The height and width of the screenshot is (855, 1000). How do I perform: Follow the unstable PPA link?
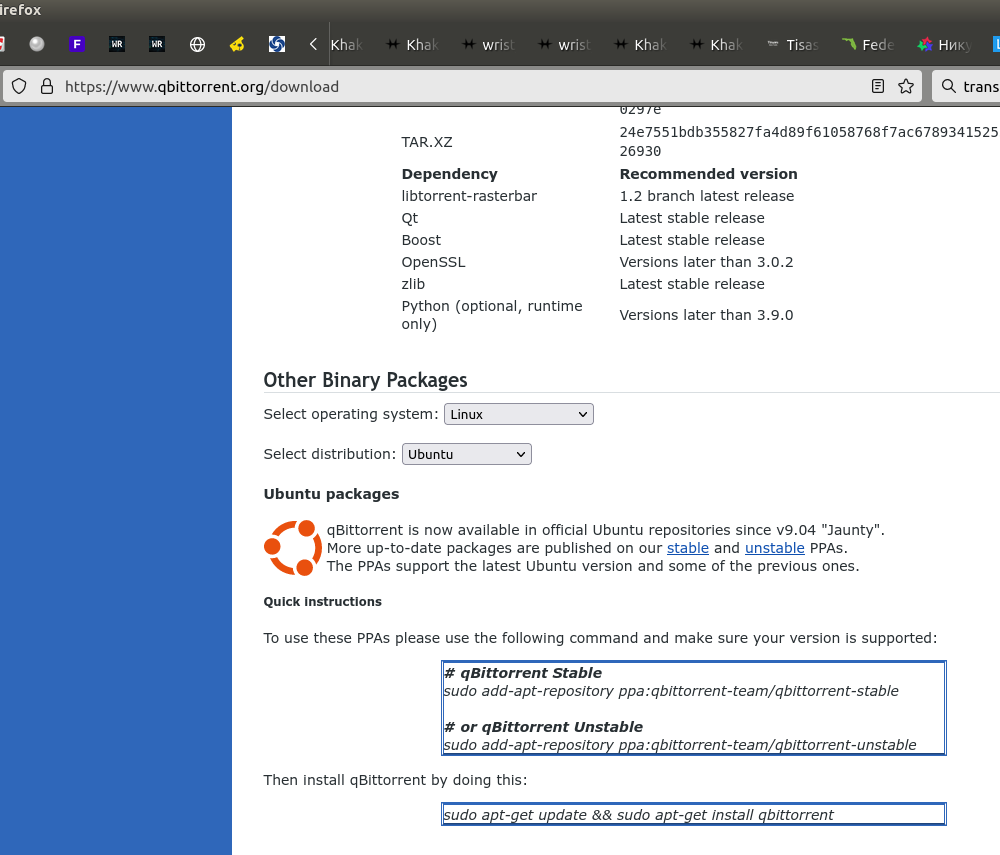click(x=774, y=548)
